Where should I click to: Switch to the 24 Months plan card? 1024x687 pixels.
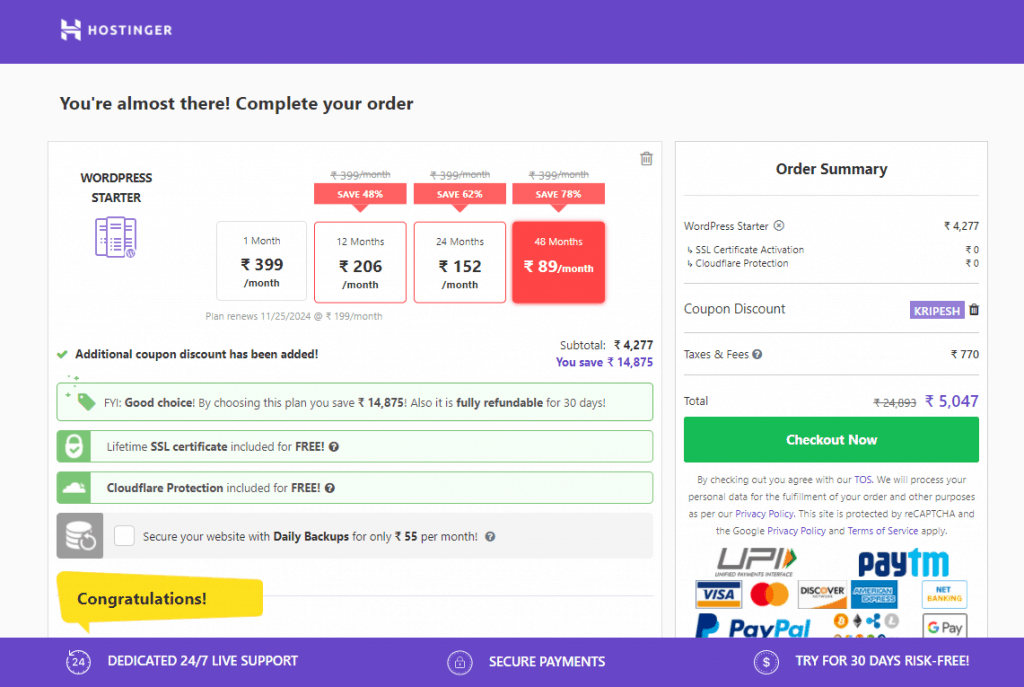(x=459, y=262)
